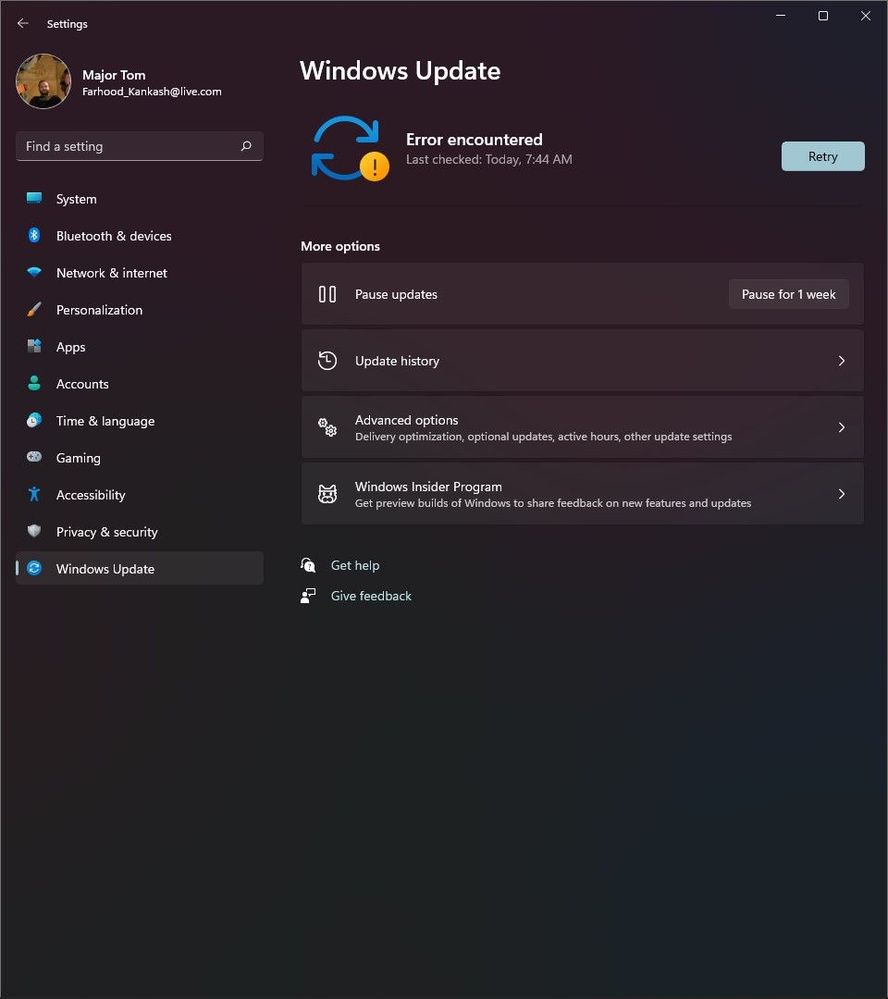Image resolution: width=888 pixels, height=999 pixels.
Task: Expand the Update history section
Action: pyautogui.click(x=841, y=361)
